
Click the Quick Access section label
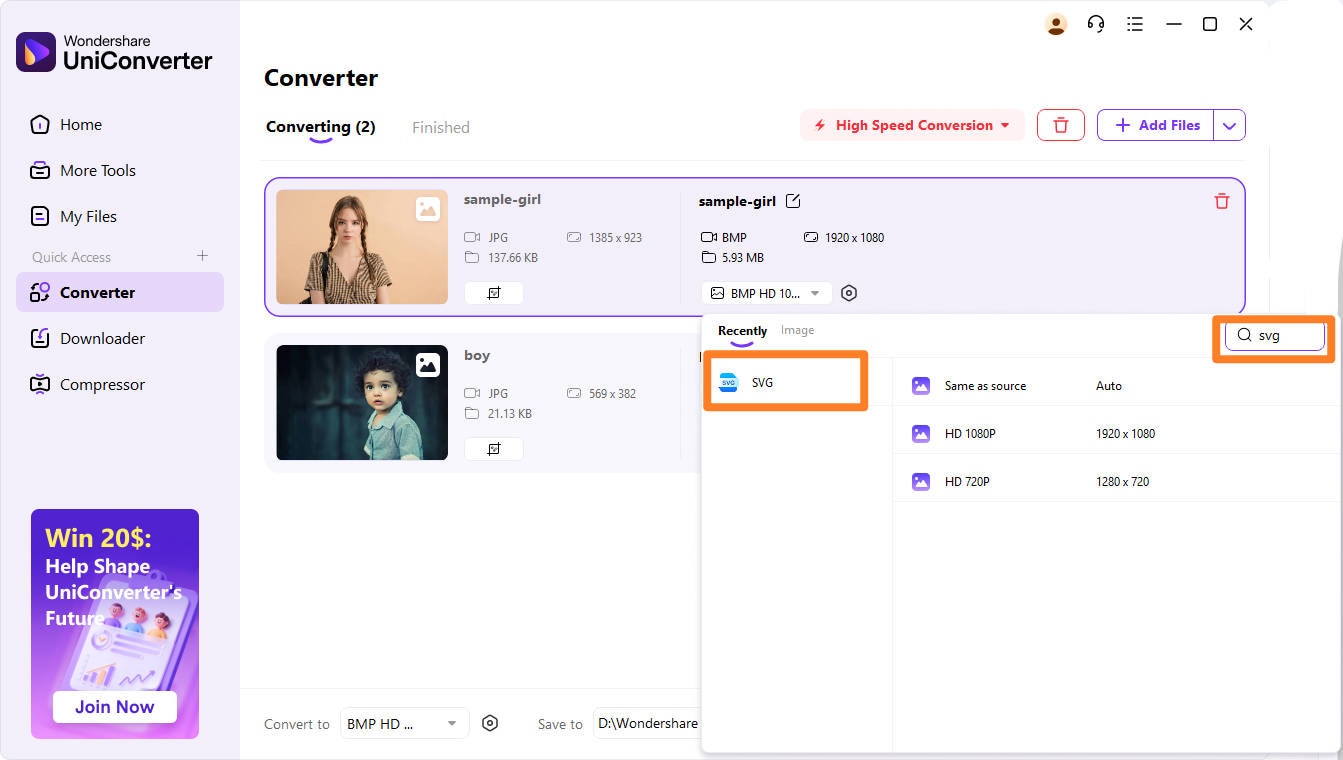(71, 257)
